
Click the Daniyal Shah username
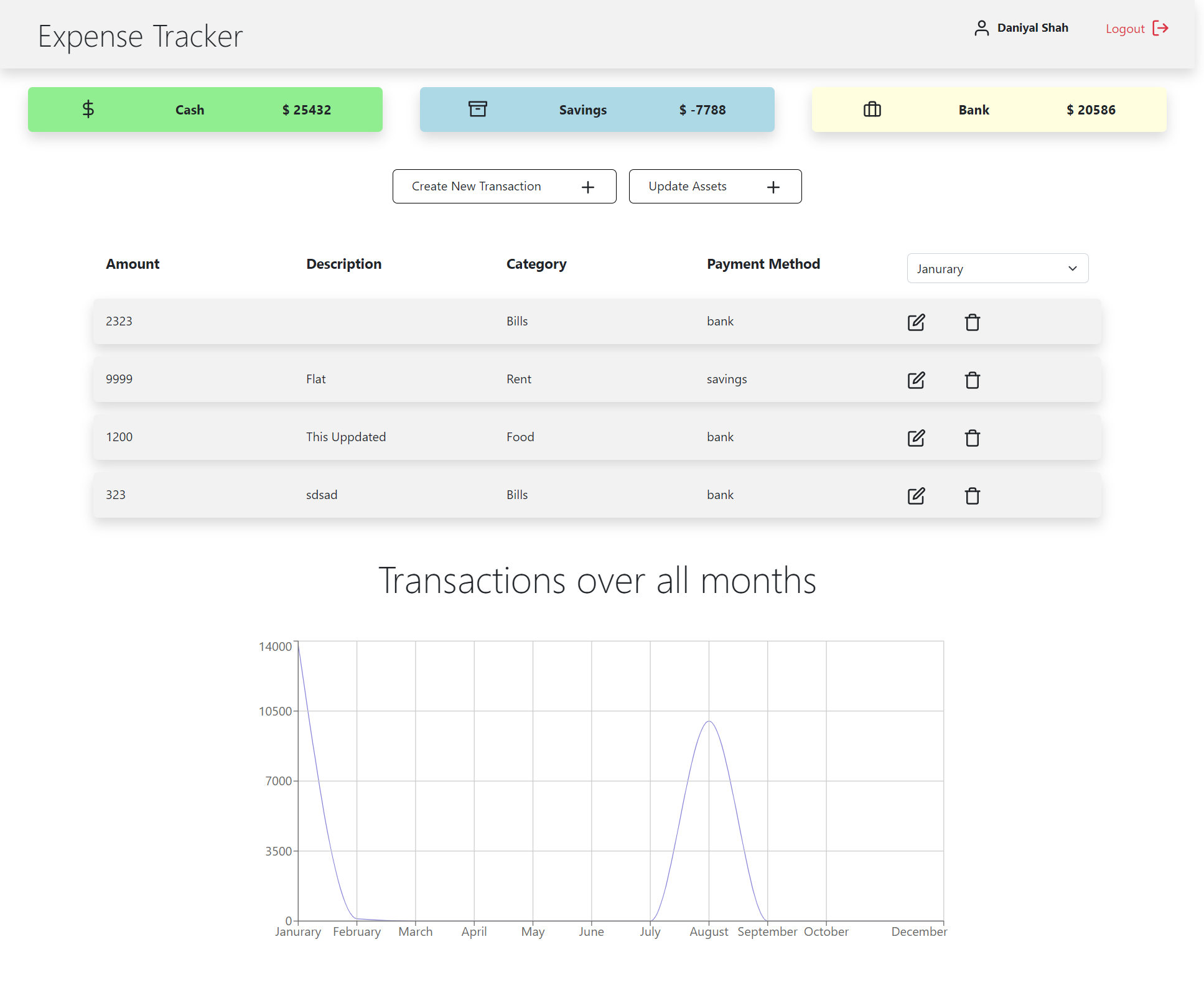(x=1033, y=27)
